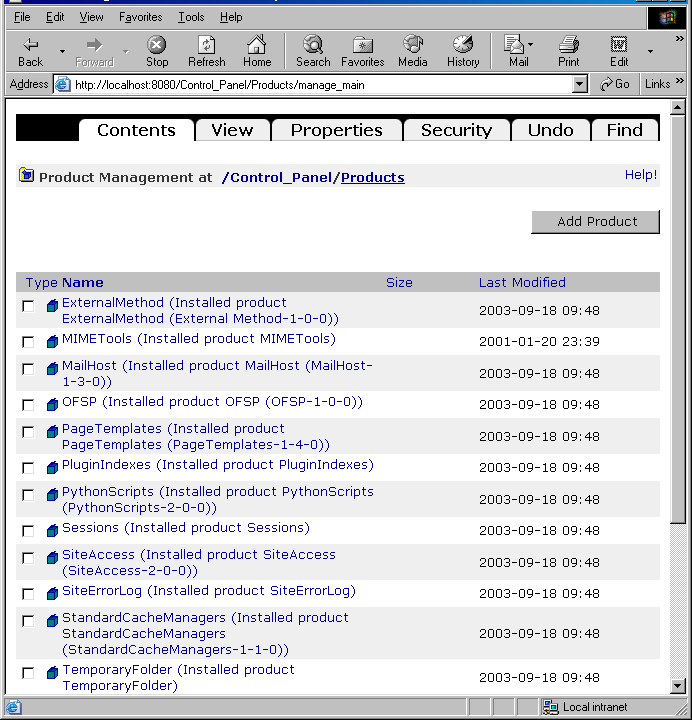Click the Mail toolbar icon

(x=514, y=45)
